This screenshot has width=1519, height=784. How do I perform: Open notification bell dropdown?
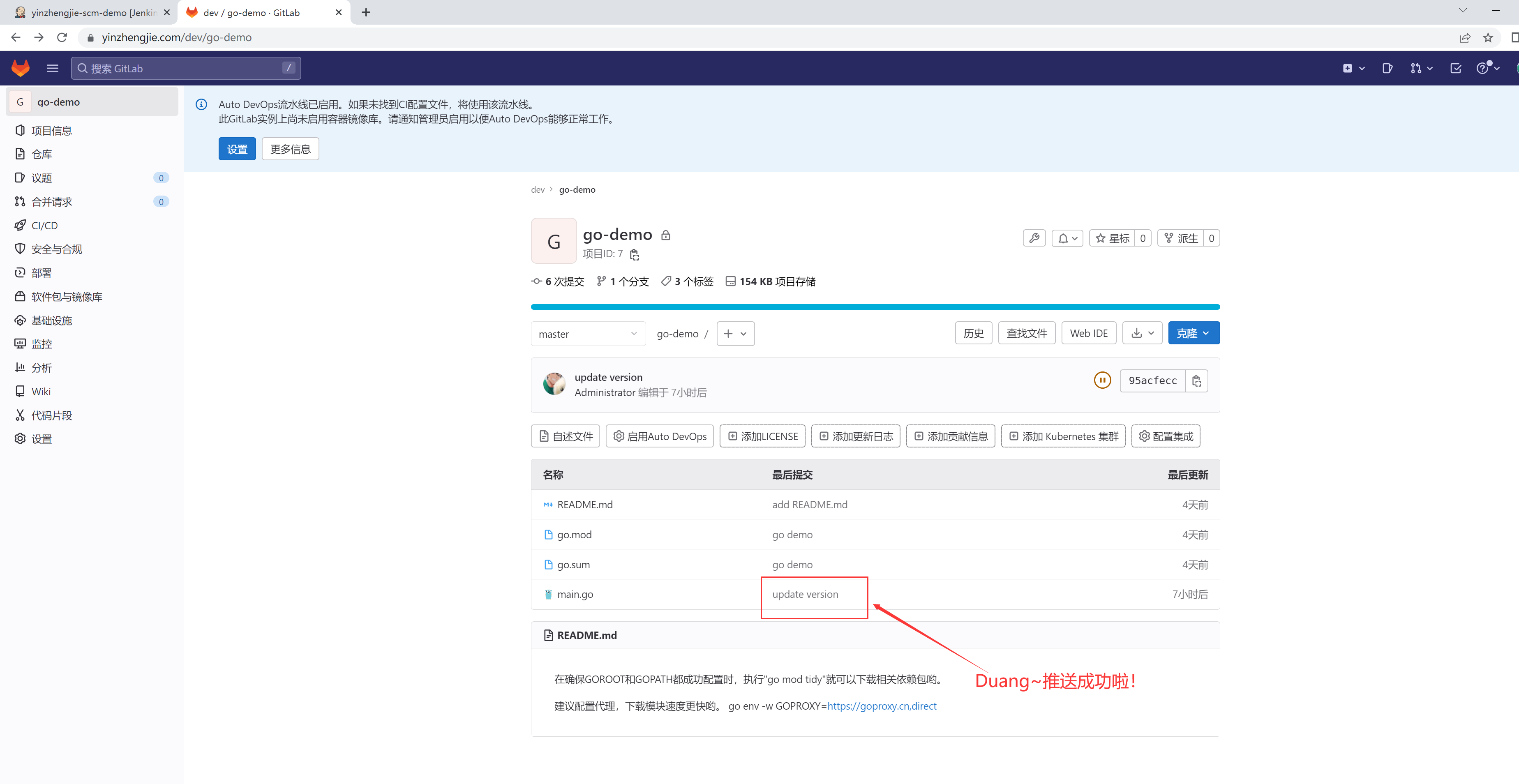click(x=1067, y=238)
